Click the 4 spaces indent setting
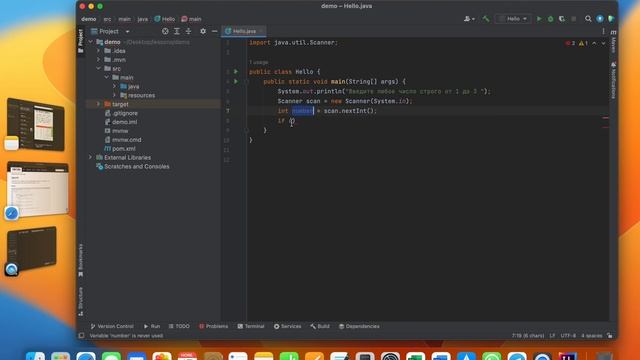This screenshot has width=640, height=360. [591, 336]
